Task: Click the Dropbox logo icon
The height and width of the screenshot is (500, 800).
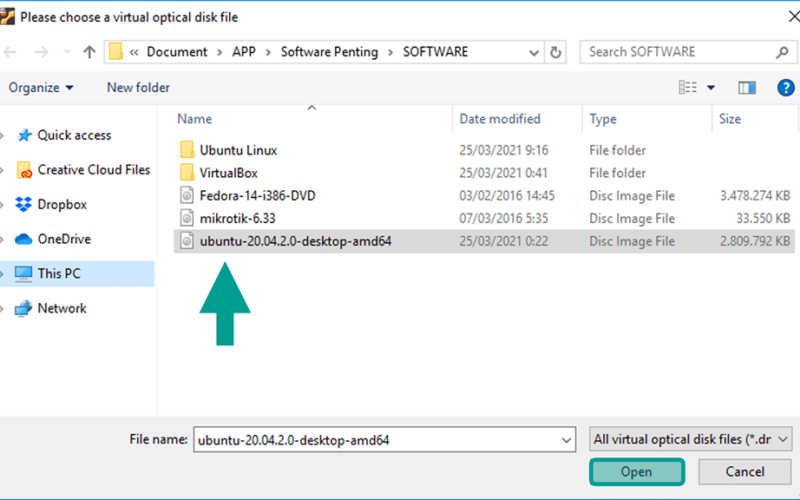Action: [23, 205]
